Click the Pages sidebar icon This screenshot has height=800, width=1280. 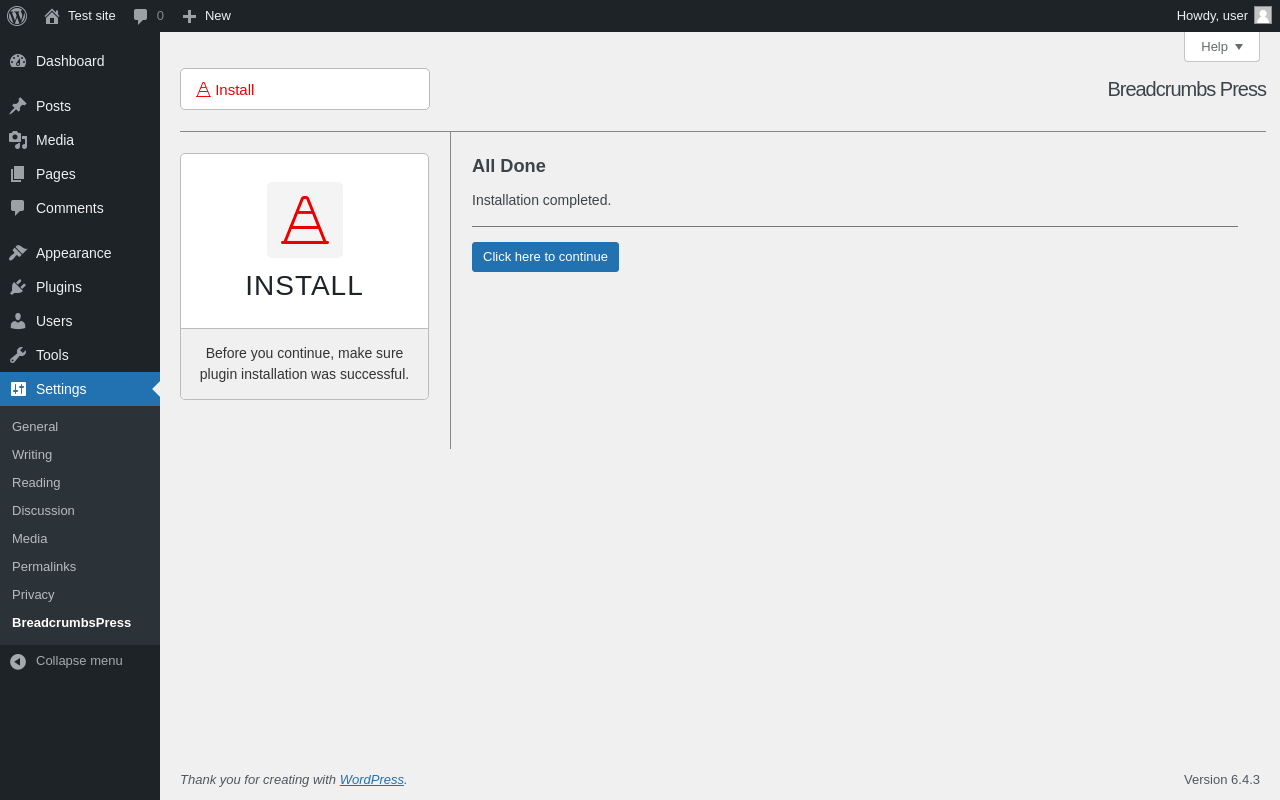(18, 174)
